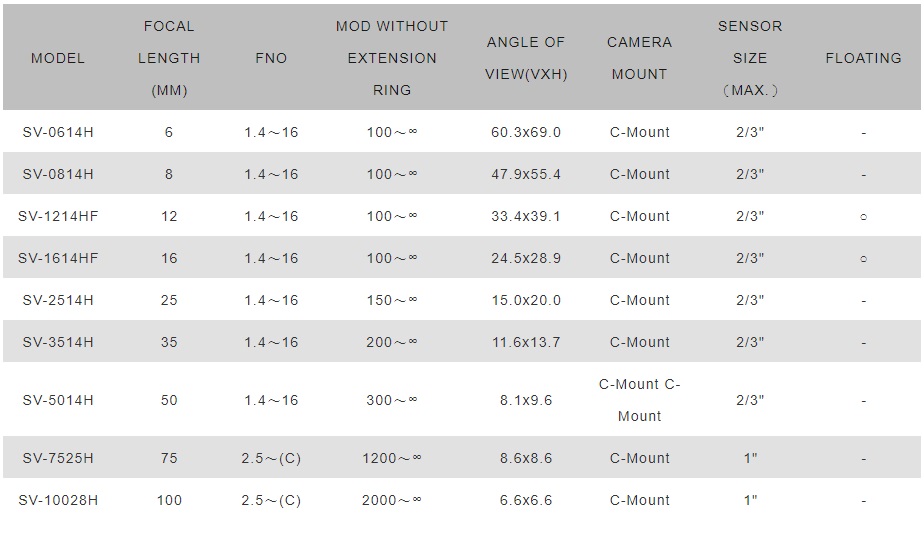Click the SV-5014H model name
Viewport: 924px width, 544px height.
pos(58,400)
